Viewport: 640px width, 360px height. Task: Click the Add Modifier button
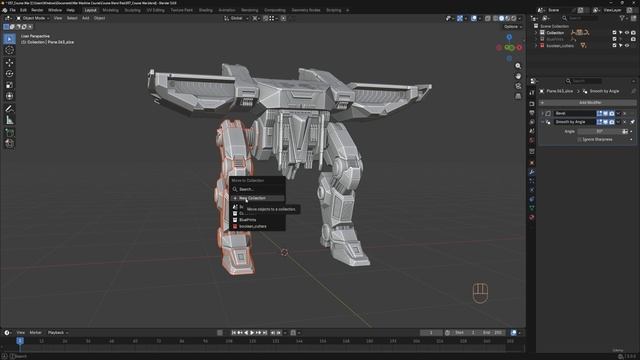587,103
